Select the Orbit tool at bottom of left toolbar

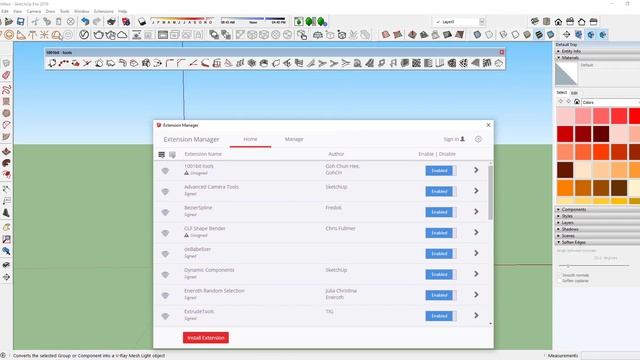6,277
